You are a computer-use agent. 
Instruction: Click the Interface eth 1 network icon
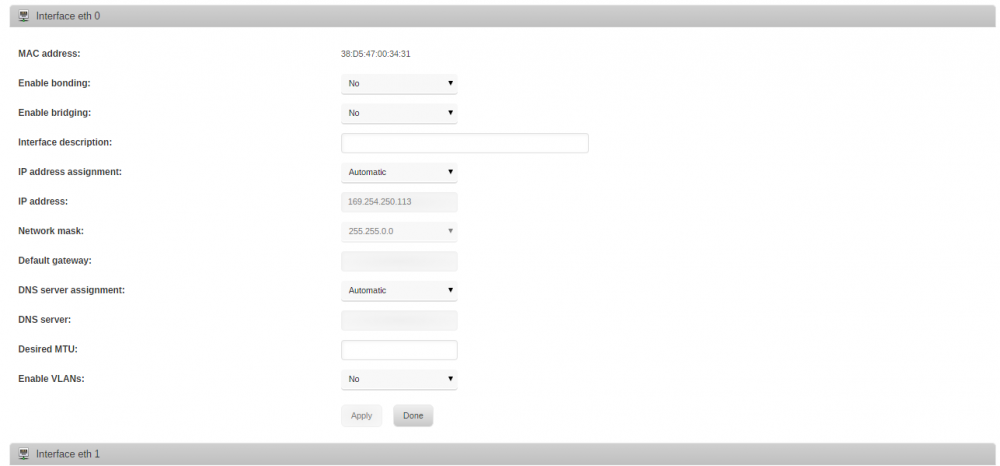tap(24, 454)
